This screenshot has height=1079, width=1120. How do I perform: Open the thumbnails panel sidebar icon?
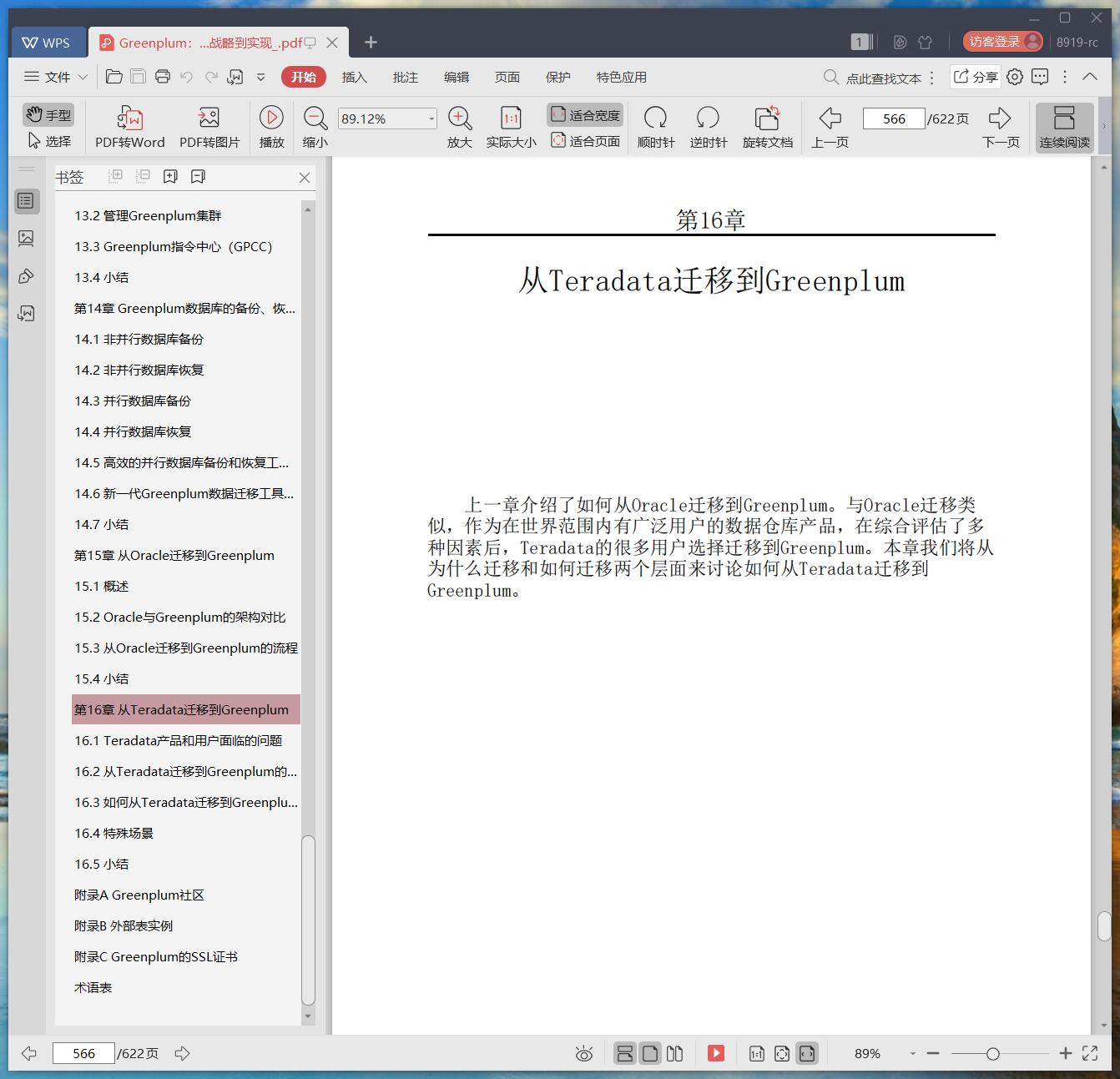pos(26,239)
